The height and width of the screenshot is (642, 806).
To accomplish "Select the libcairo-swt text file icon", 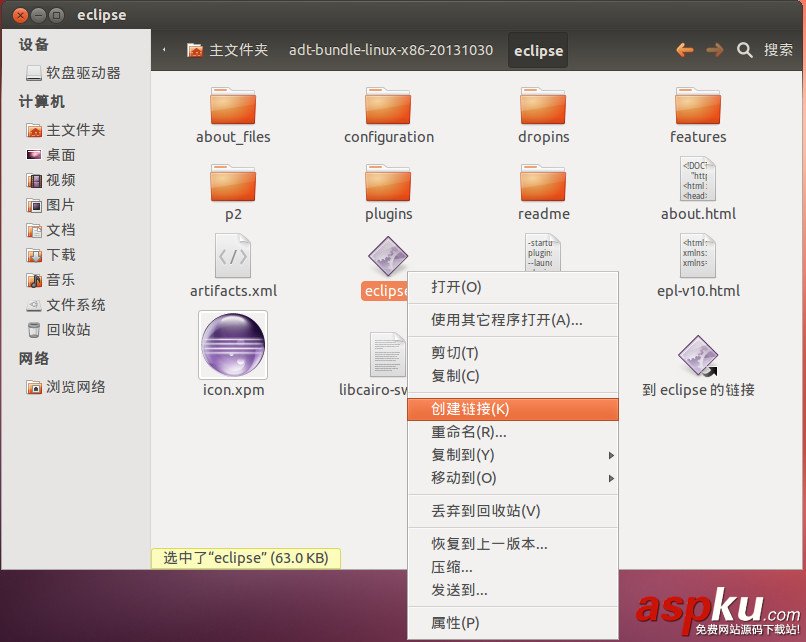I will point(388,355).
